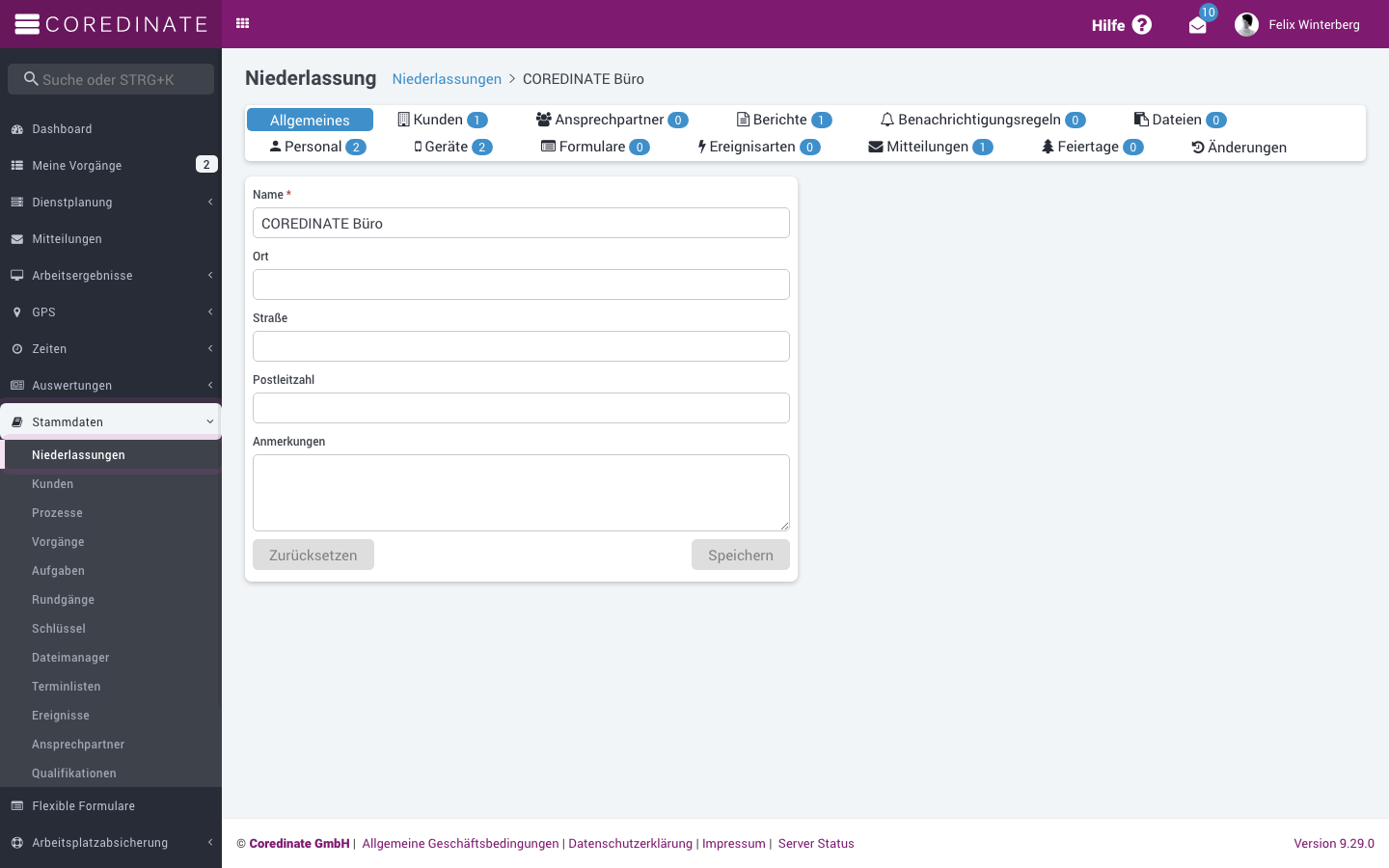1389x868 pixels.
Task: Select Kunden in the Stammdaten submenu
Action: pyautogui.click(x=53, y=484)
